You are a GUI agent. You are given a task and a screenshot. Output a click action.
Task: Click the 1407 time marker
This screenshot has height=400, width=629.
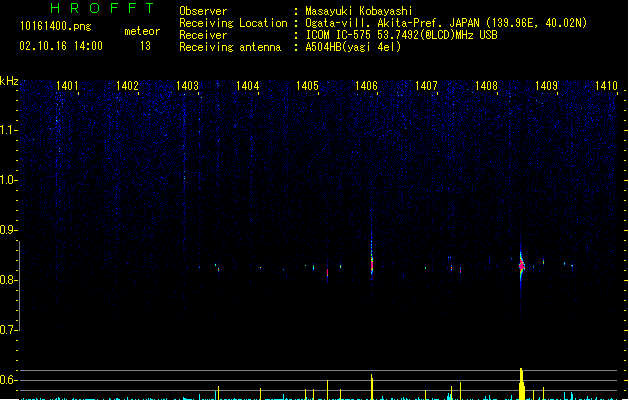click(x=426, y=86)
